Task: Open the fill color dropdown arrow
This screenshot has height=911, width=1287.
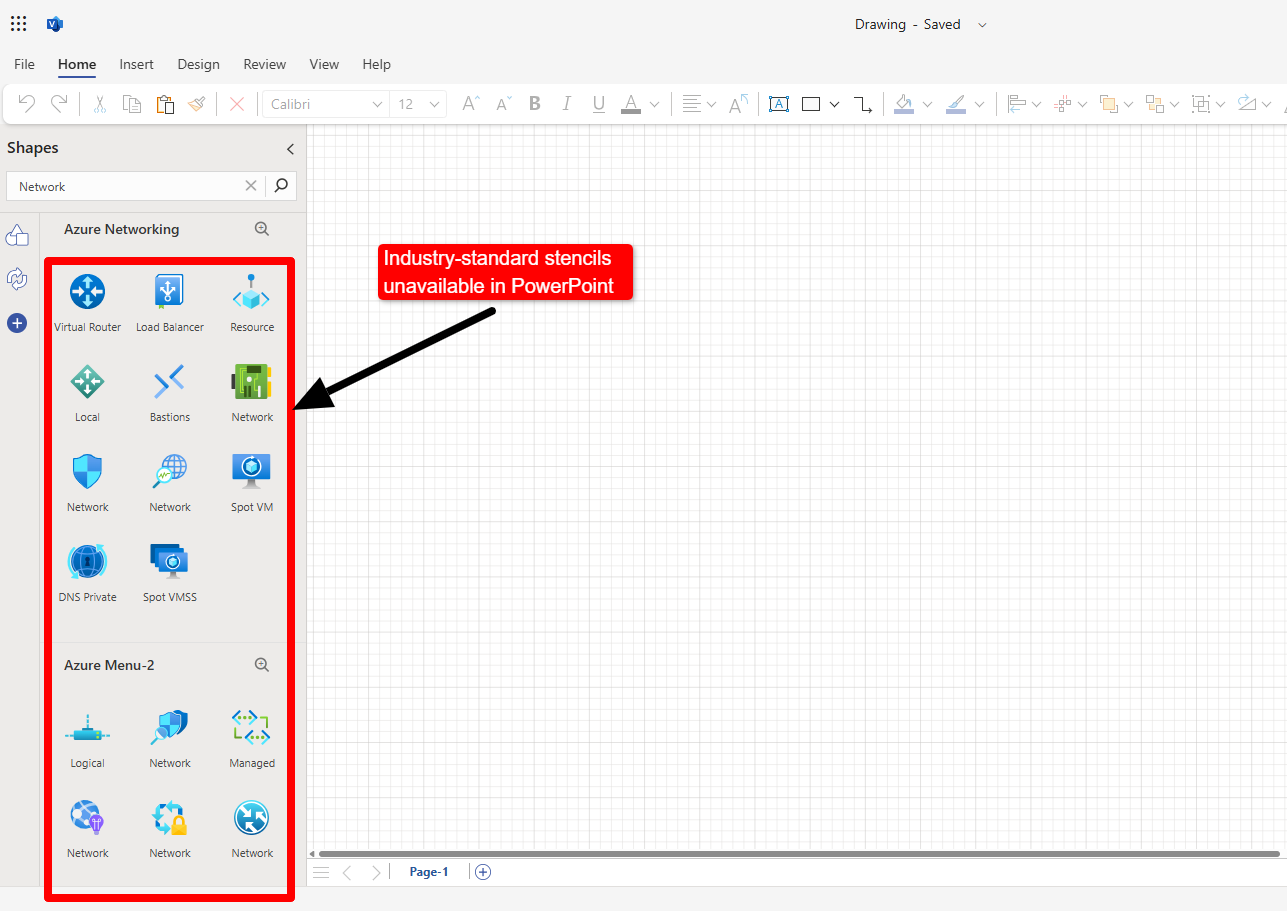Action: tap(927, 104)
